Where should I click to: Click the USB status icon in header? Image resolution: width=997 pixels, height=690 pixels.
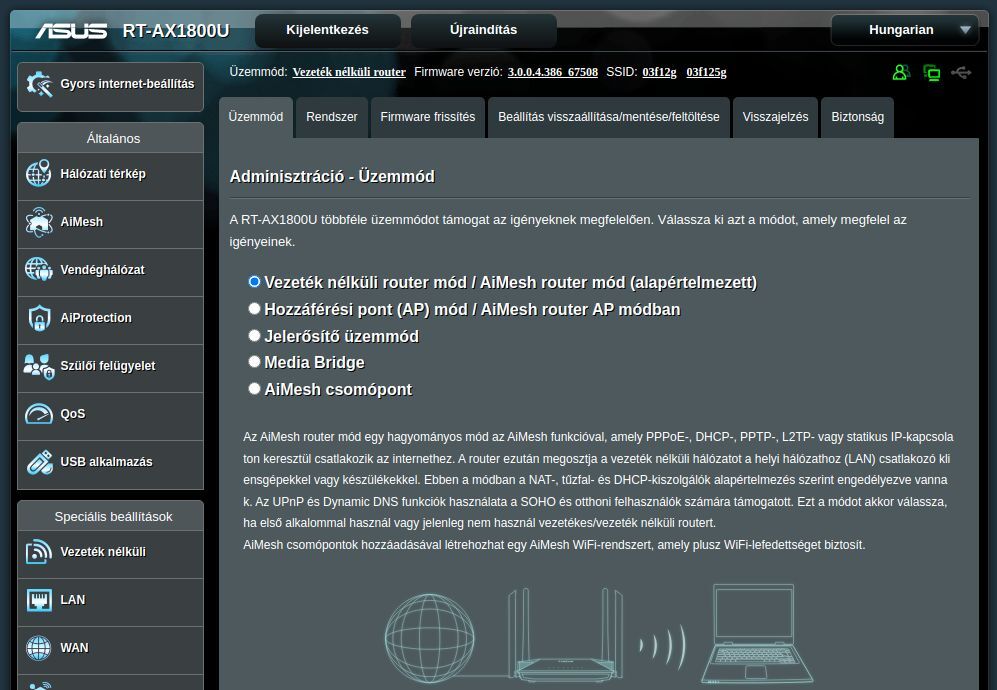961,72
